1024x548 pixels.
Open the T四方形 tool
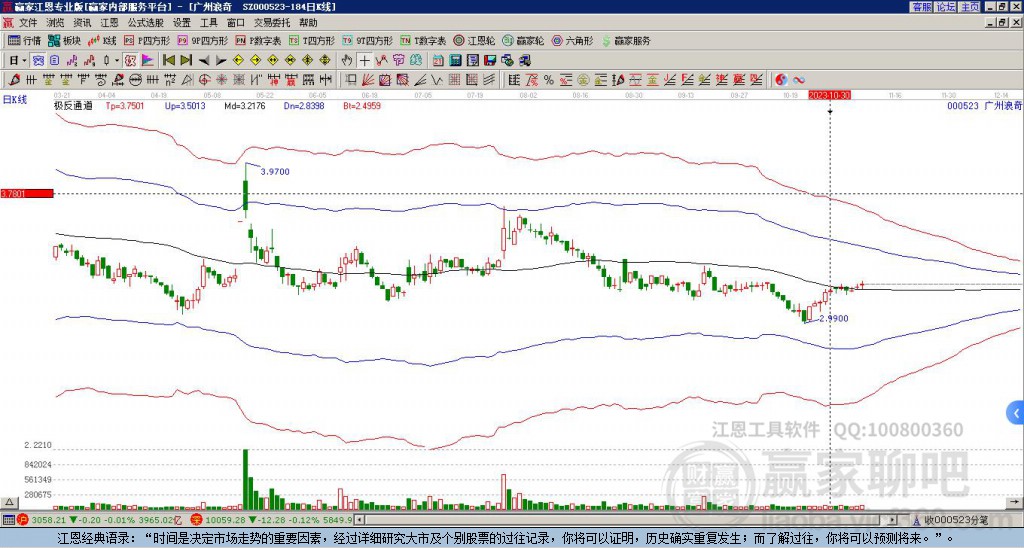click(312, 40)
